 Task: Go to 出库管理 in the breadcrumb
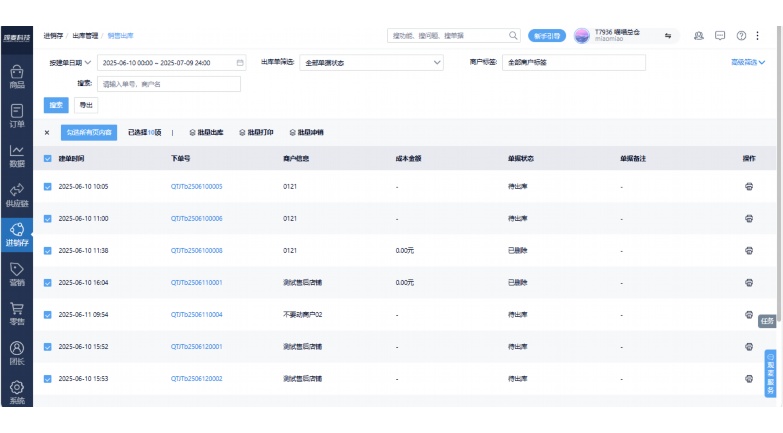point(85,35)
